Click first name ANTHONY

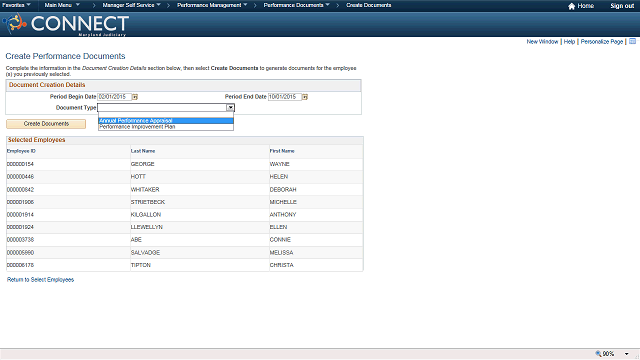tap(283, 215)
